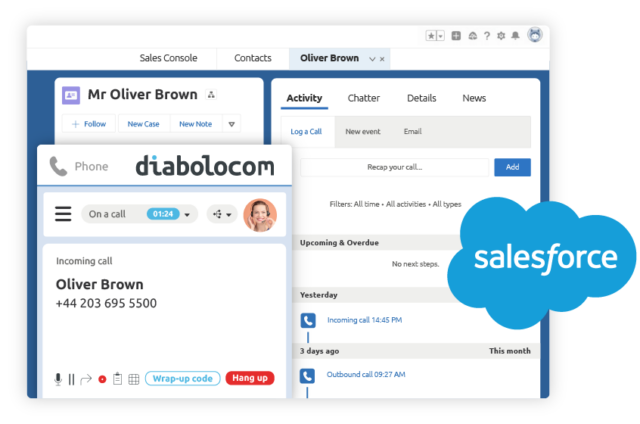
Task: Expand more actions dropdown beside New Note
Action: (231, 124)
